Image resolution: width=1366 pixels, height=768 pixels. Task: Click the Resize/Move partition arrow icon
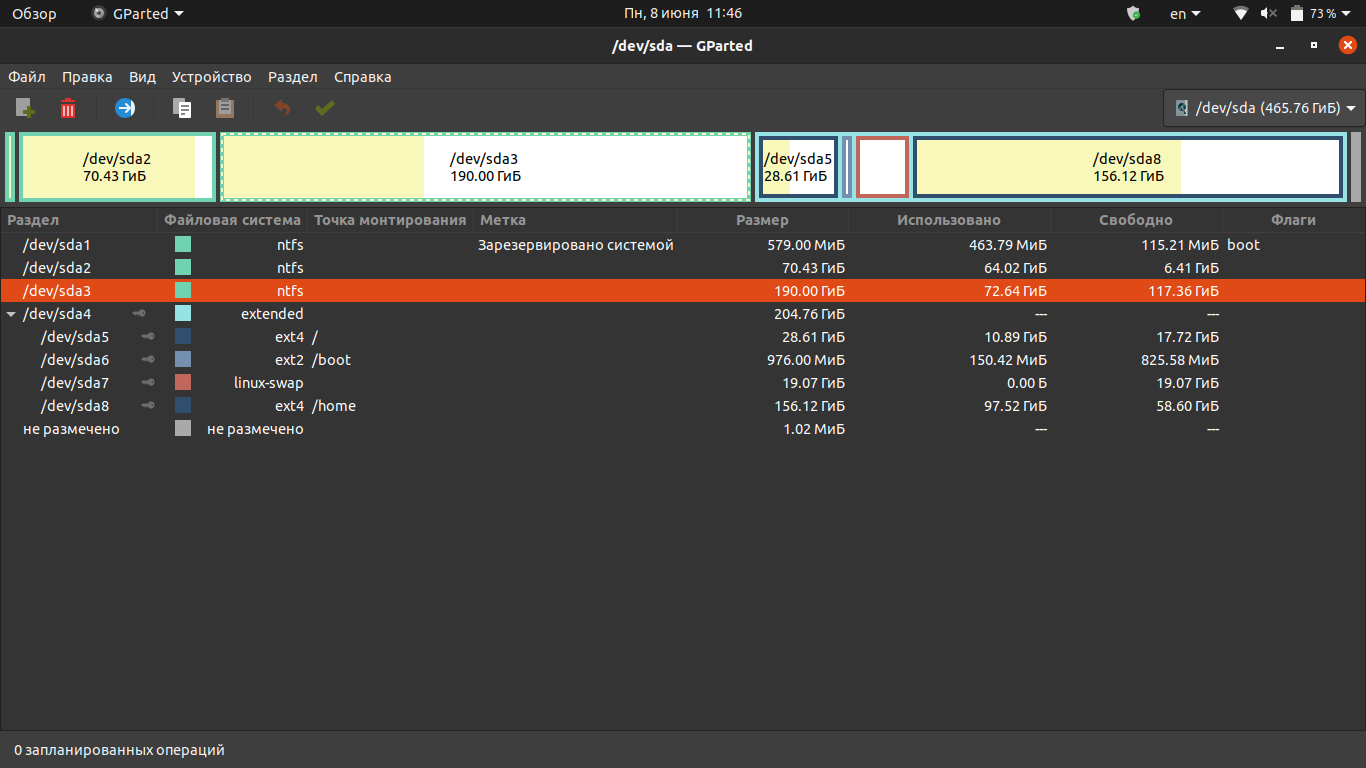click(x=125, y=108)
